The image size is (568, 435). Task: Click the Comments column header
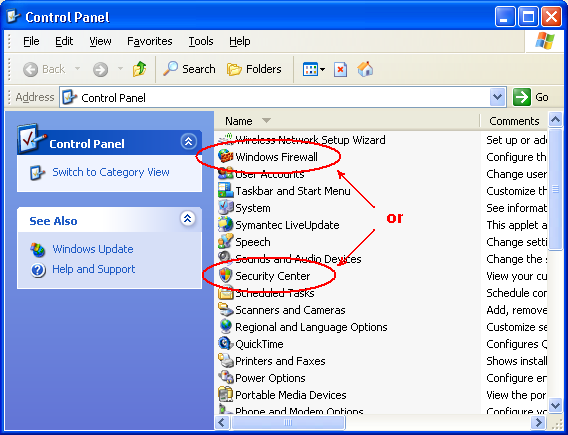click(514, 121)
